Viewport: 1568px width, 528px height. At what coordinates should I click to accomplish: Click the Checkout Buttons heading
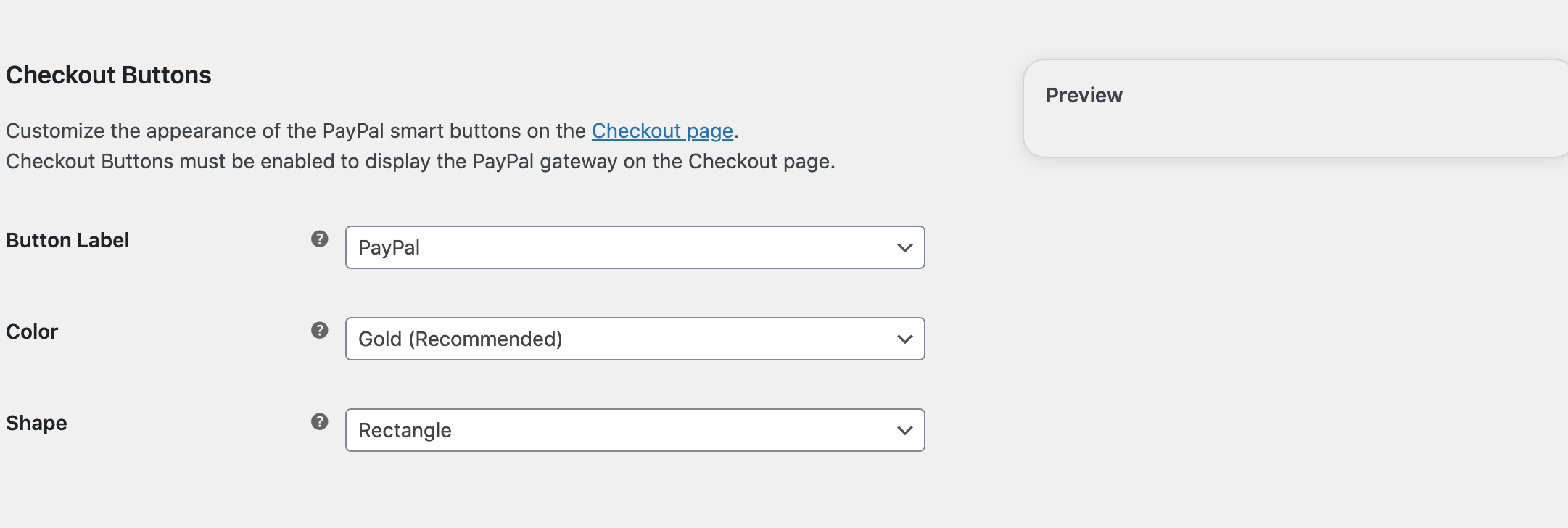click(x=109, y=75)
